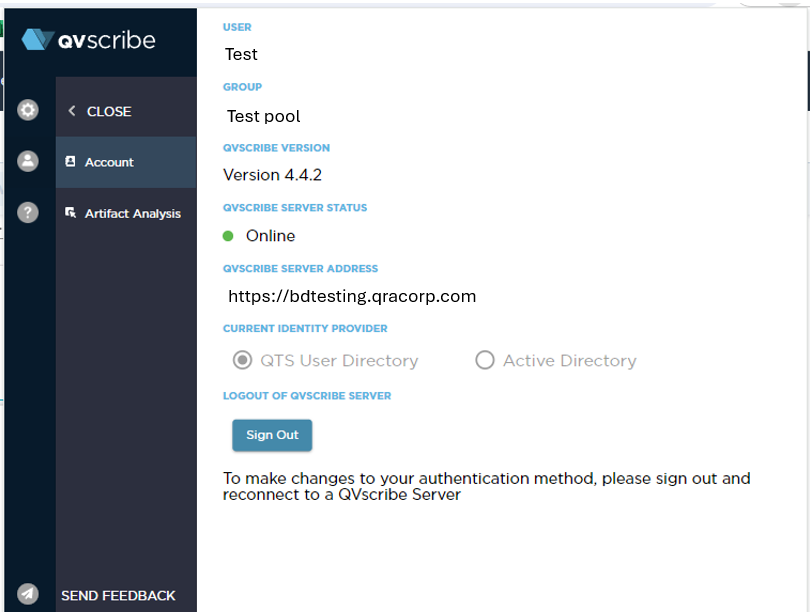This screenshot has height=612, width=810.
Task: Click the badge icon beside Account
Action: [x=69, y=161]
